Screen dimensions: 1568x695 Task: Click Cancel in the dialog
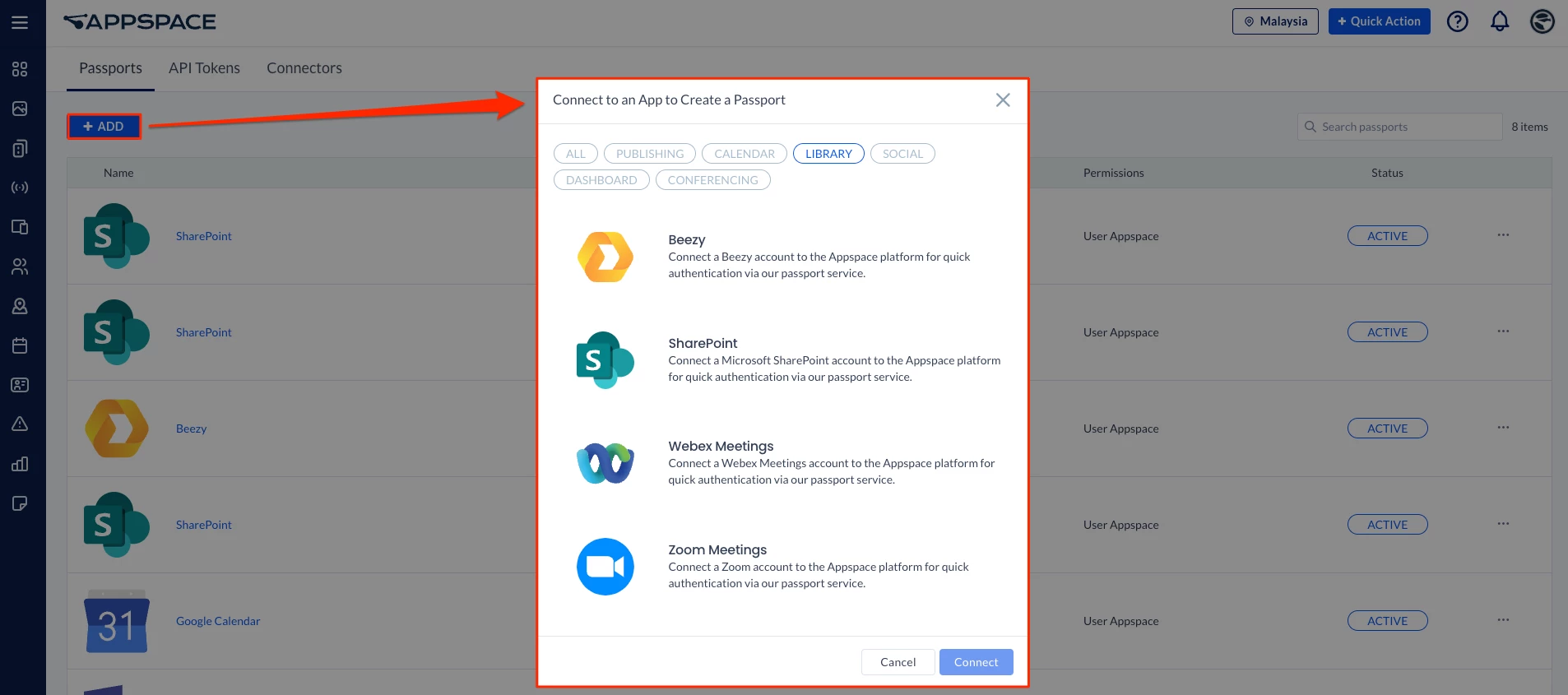pyautogui.click(x=898, y=662)
